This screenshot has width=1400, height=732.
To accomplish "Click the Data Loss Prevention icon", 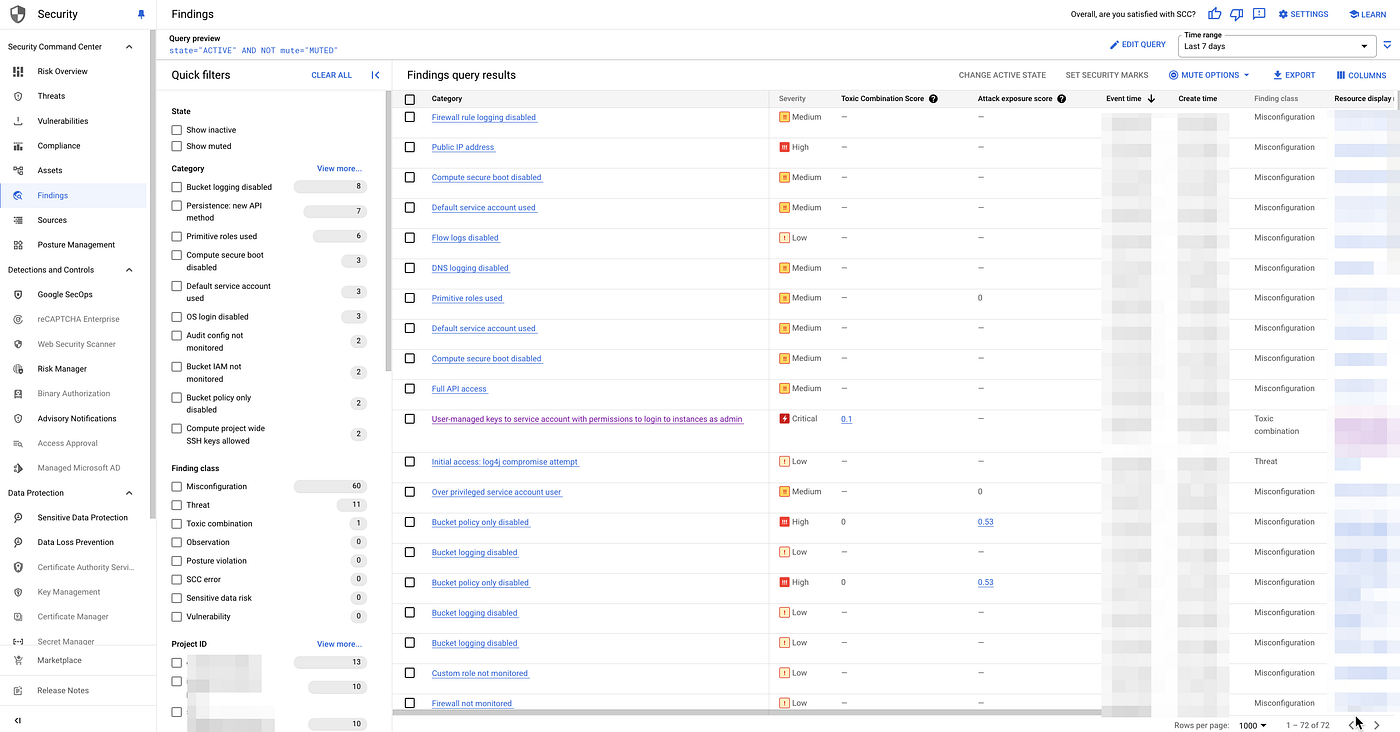I will click(18, 542).
